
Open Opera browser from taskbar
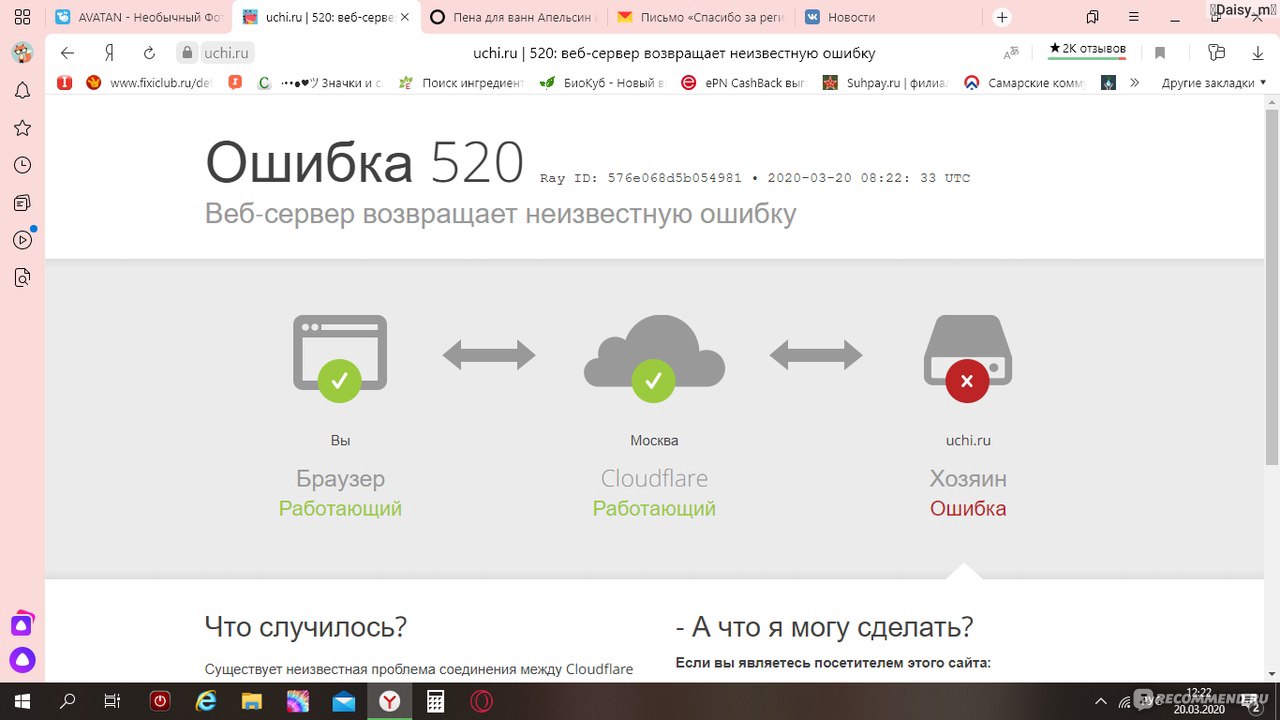tap(481, 701)
